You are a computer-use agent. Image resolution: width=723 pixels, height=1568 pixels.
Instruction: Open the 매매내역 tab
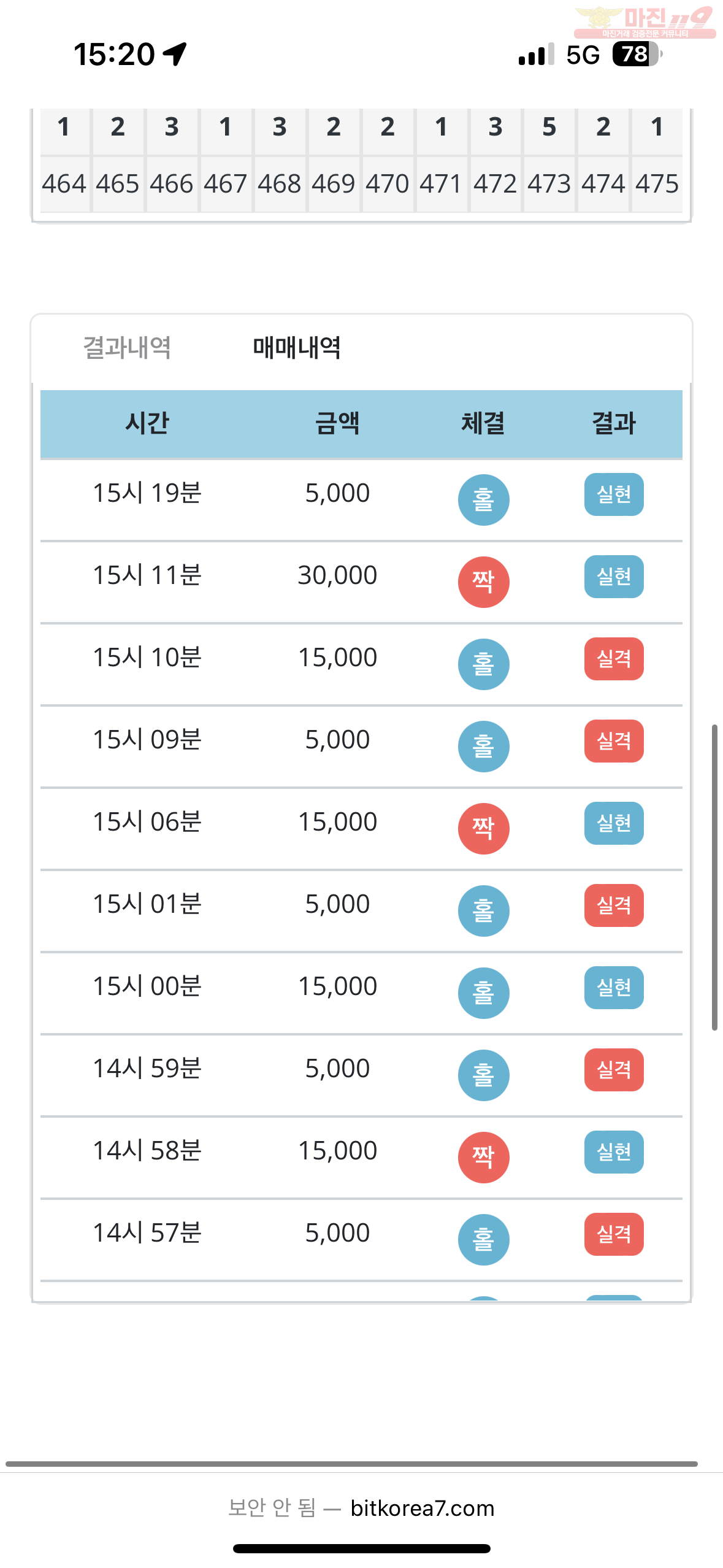point(297,348)
